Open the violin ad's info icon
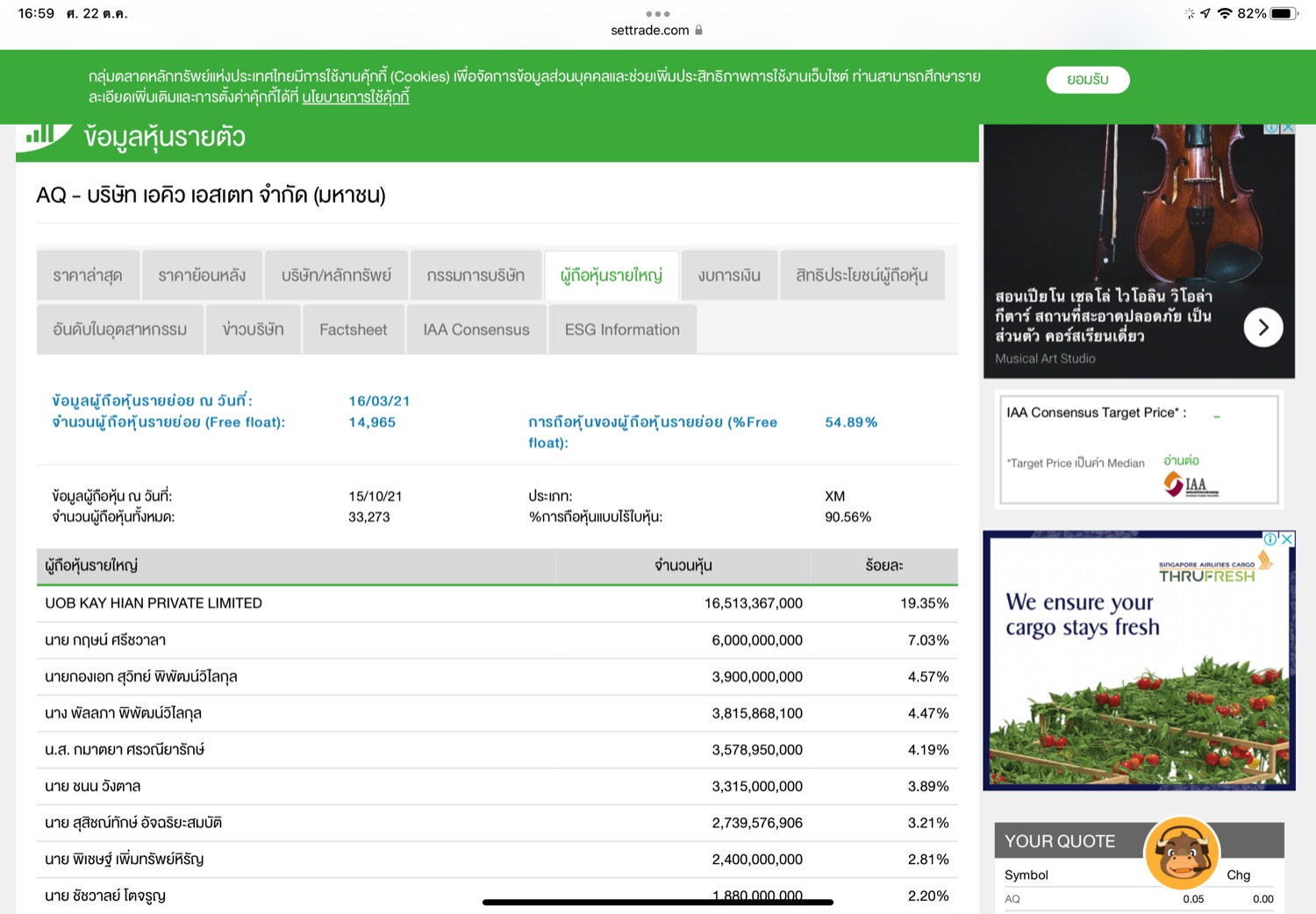The width and height of the screenshot is (1316, 914). pyautogui.click(x=1271, y=128)
